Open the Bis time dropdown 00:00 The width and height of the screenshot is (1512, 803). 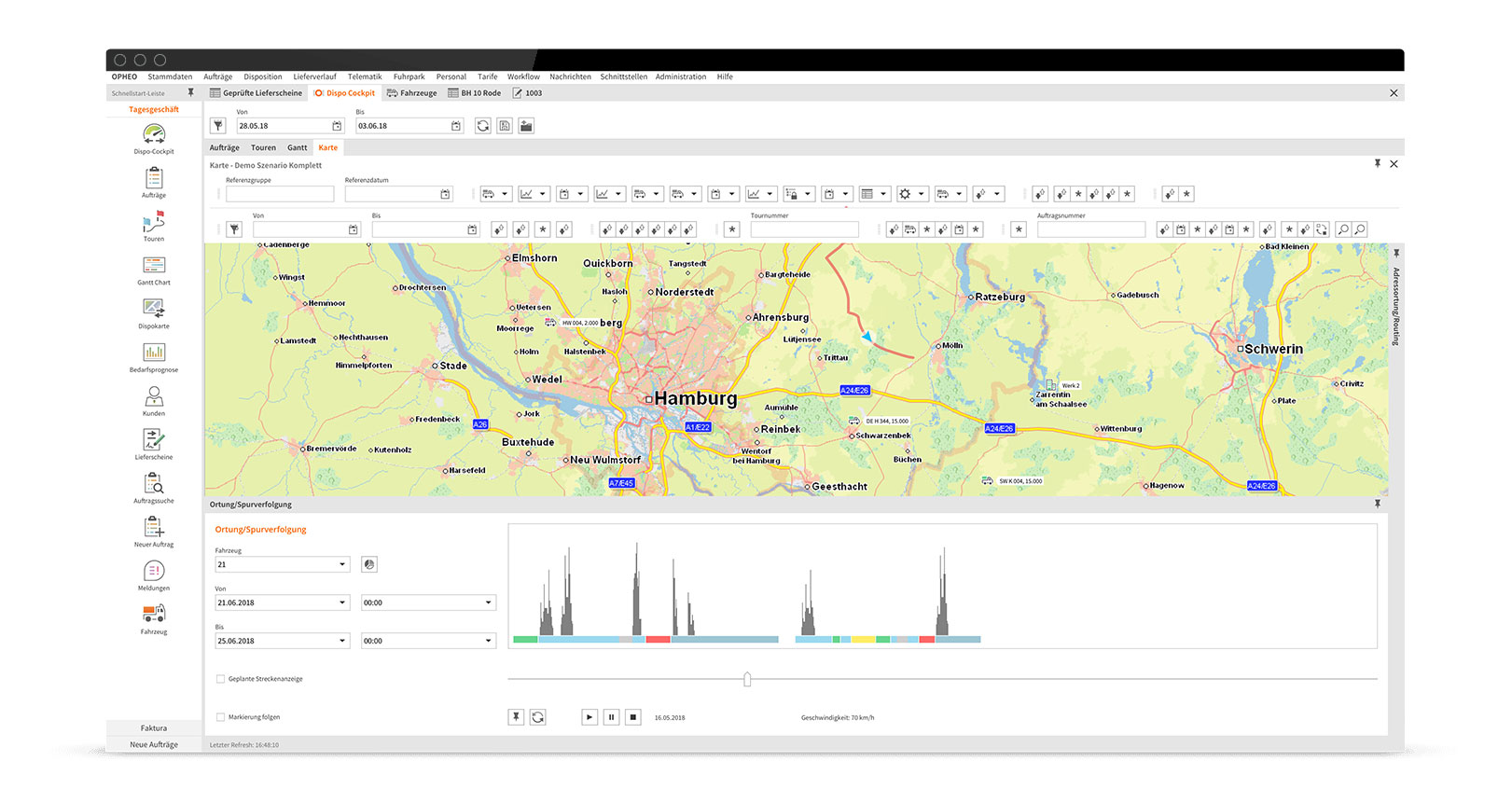point(488,641)
